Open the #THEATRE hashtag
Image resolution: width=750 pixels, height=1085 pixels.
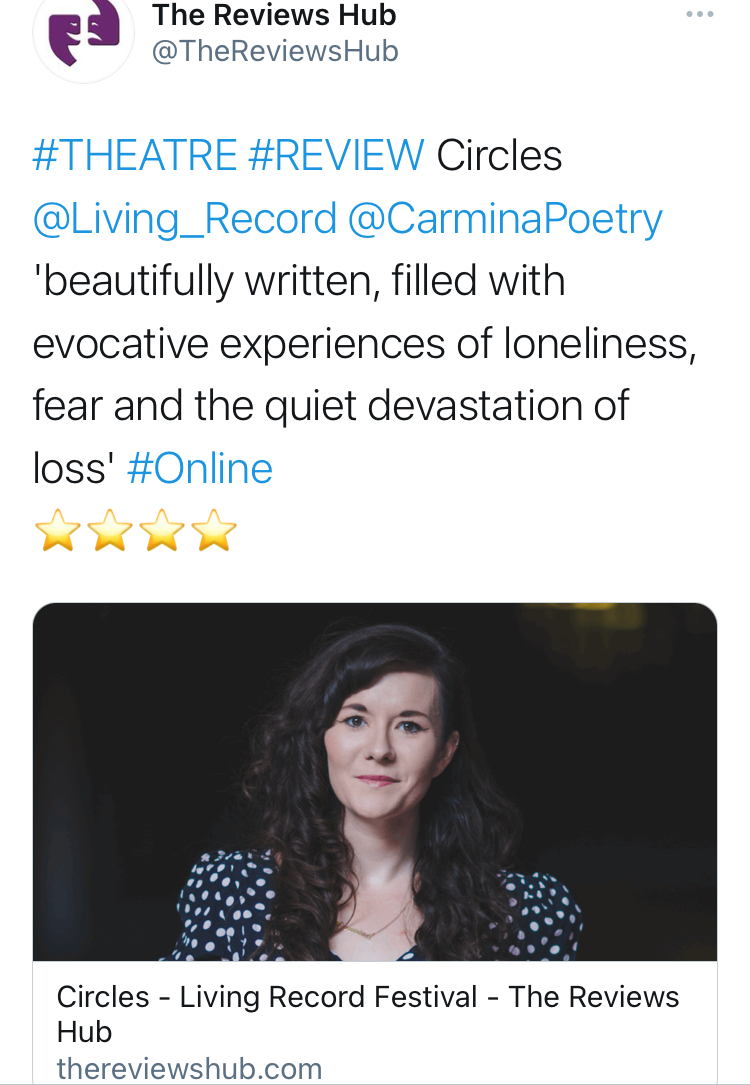click(134, 156)
